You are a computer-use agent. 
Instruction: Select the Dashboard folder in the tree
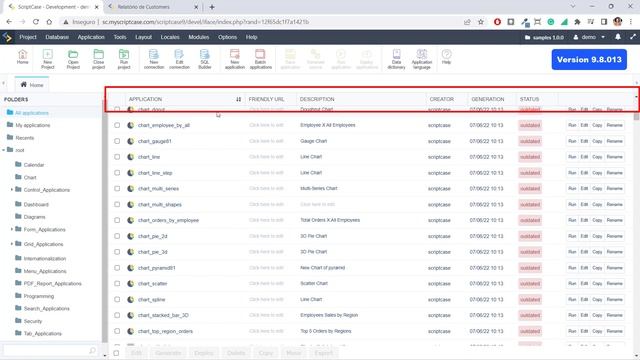36,204
